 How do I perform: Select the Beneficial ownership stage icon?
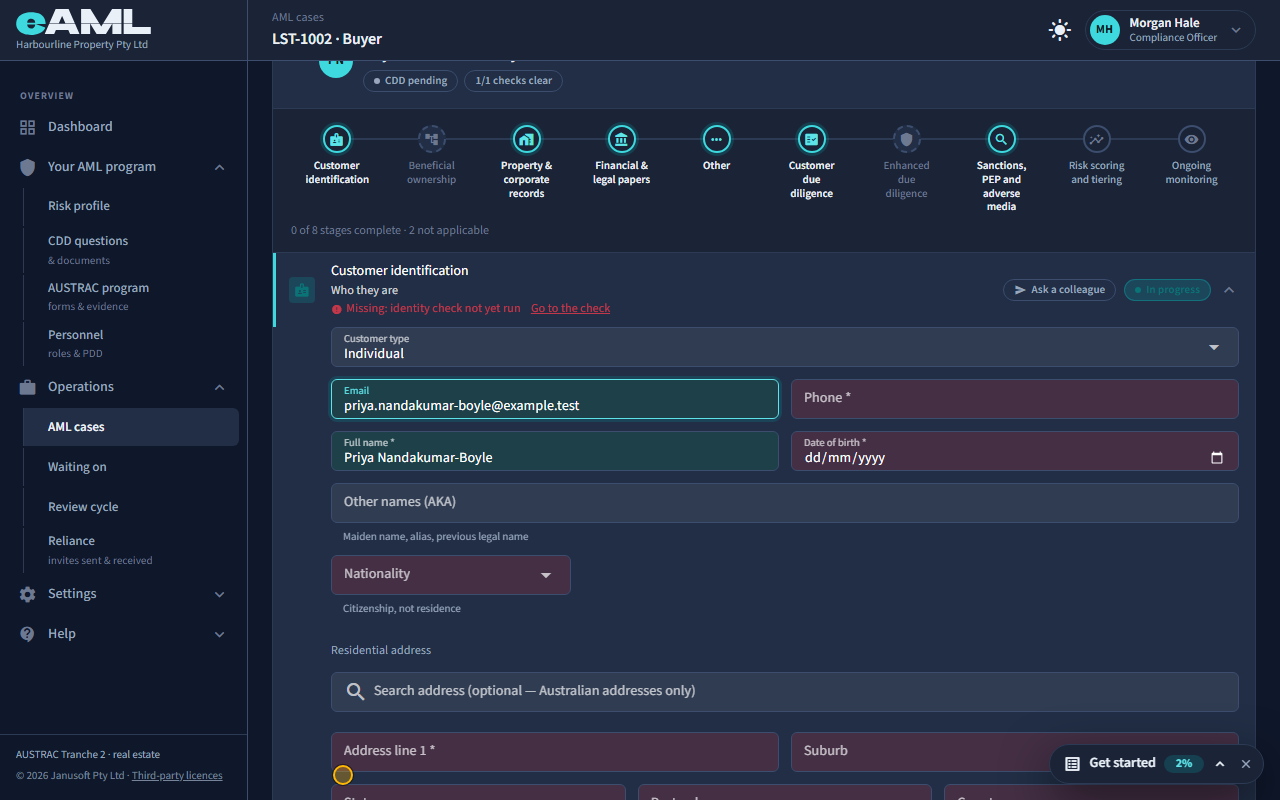[431, 139]
